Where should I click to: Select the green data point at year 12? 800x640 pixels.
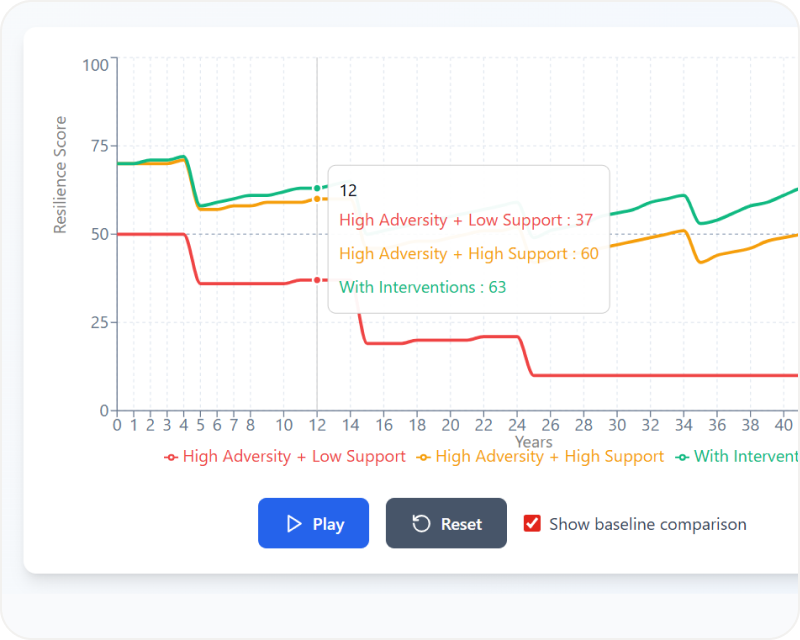click(x=317, y=187)
